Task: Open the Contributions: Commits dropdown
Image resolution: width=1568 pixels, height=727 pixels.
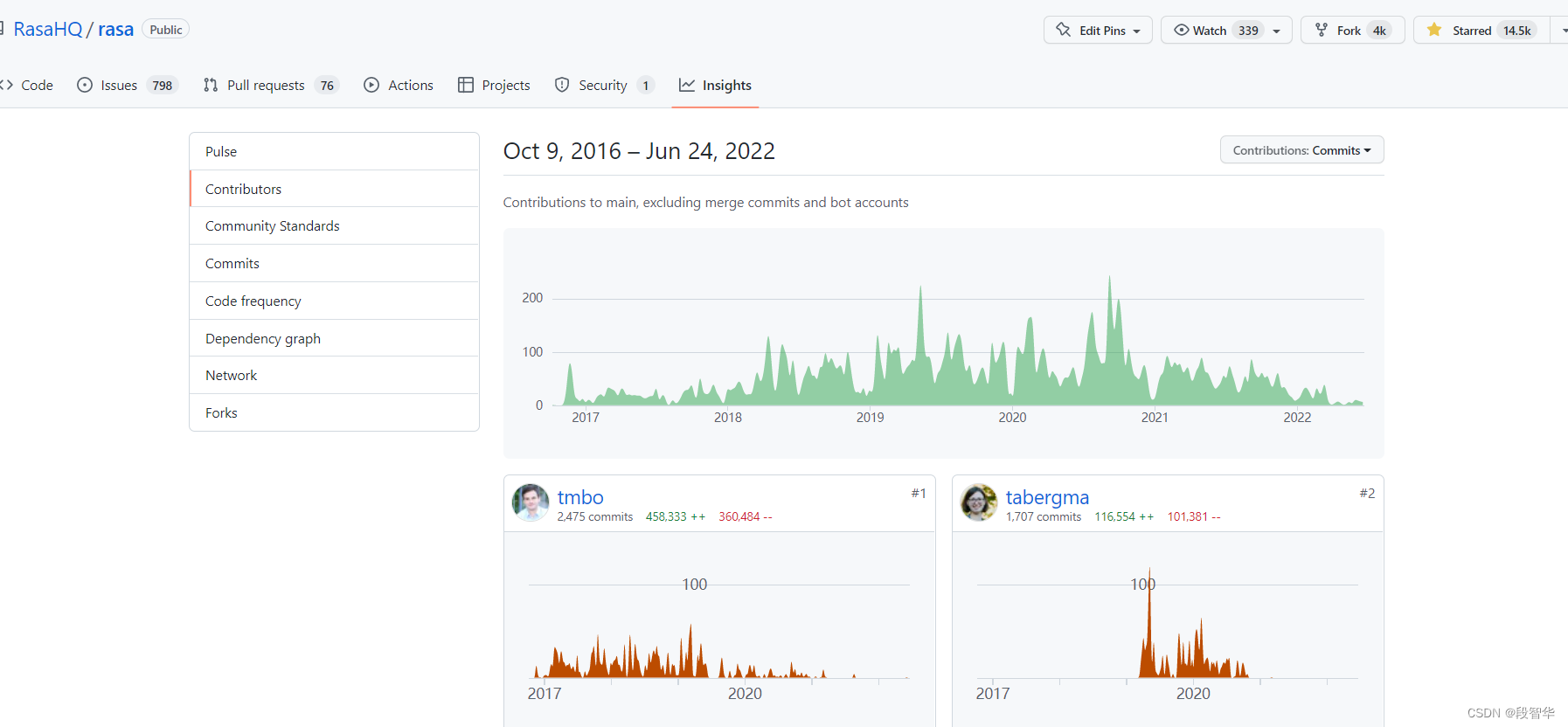Action: coord(1301,149)
